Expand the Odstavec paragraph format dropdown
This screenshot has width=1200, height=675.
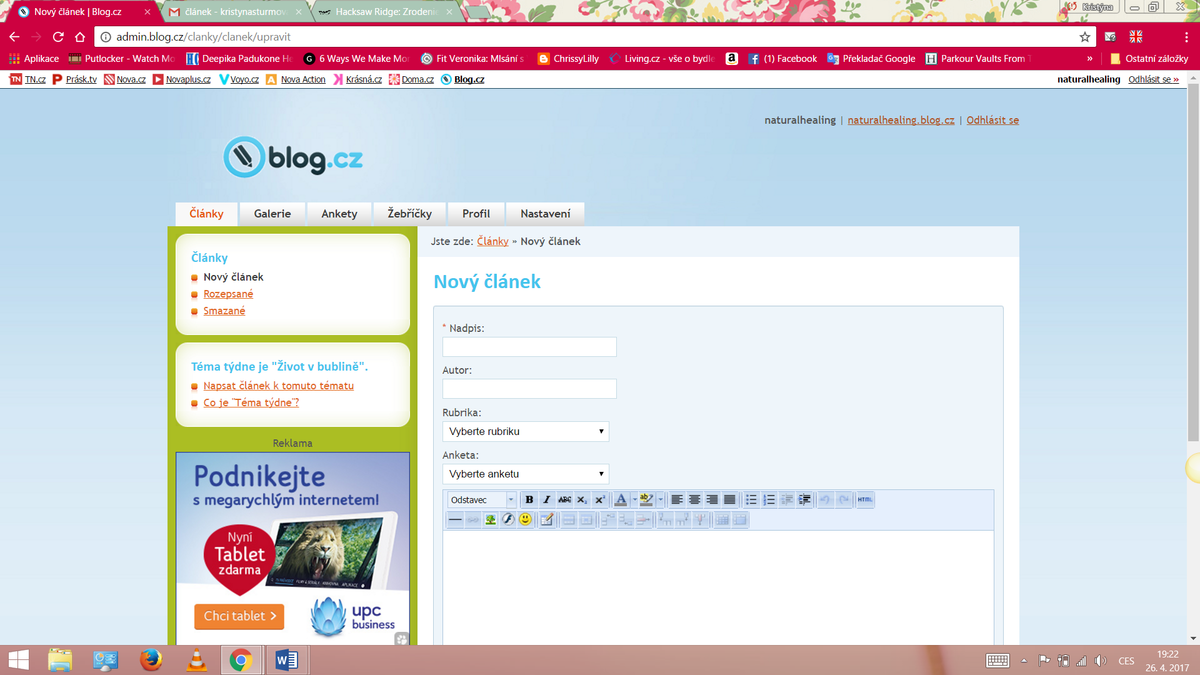(x=511, y=500)
